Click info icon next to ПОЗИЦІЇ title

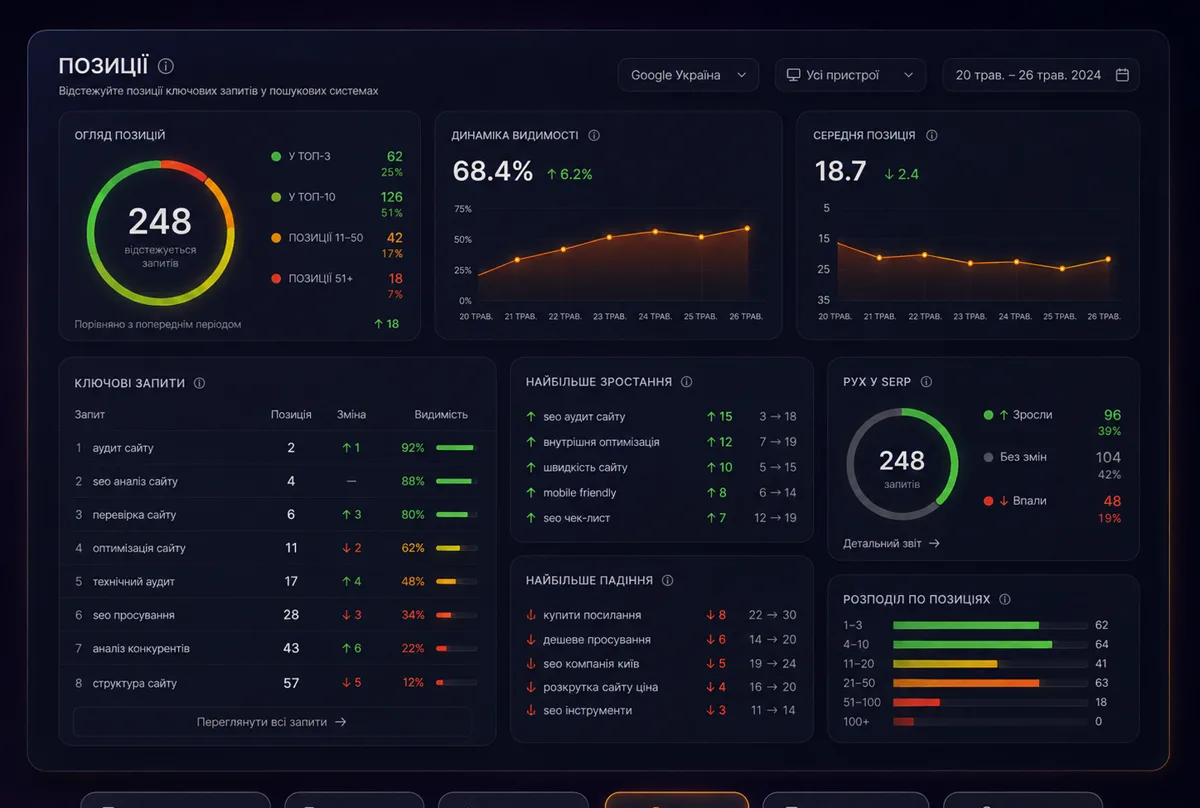(x=166, y=66)
